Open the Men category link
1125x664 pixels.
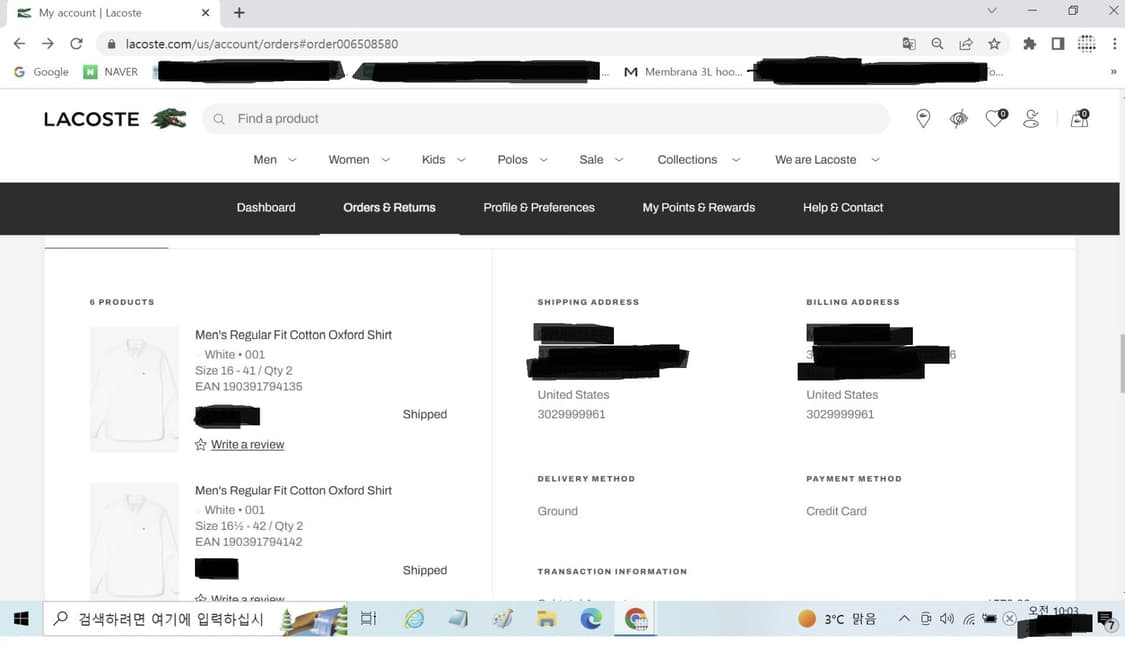(265, 160)
